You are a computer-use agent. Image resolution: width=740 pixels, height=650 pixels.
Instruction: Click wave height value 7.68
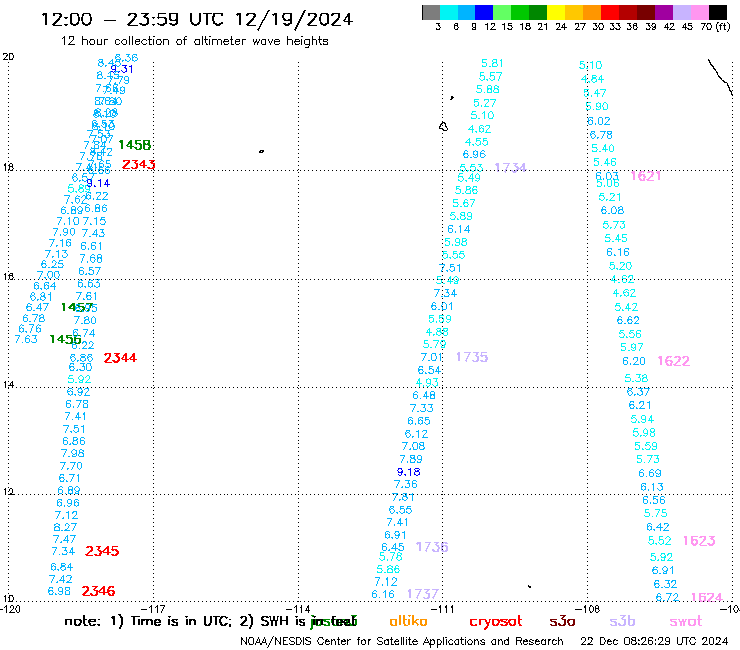[91, 259]
